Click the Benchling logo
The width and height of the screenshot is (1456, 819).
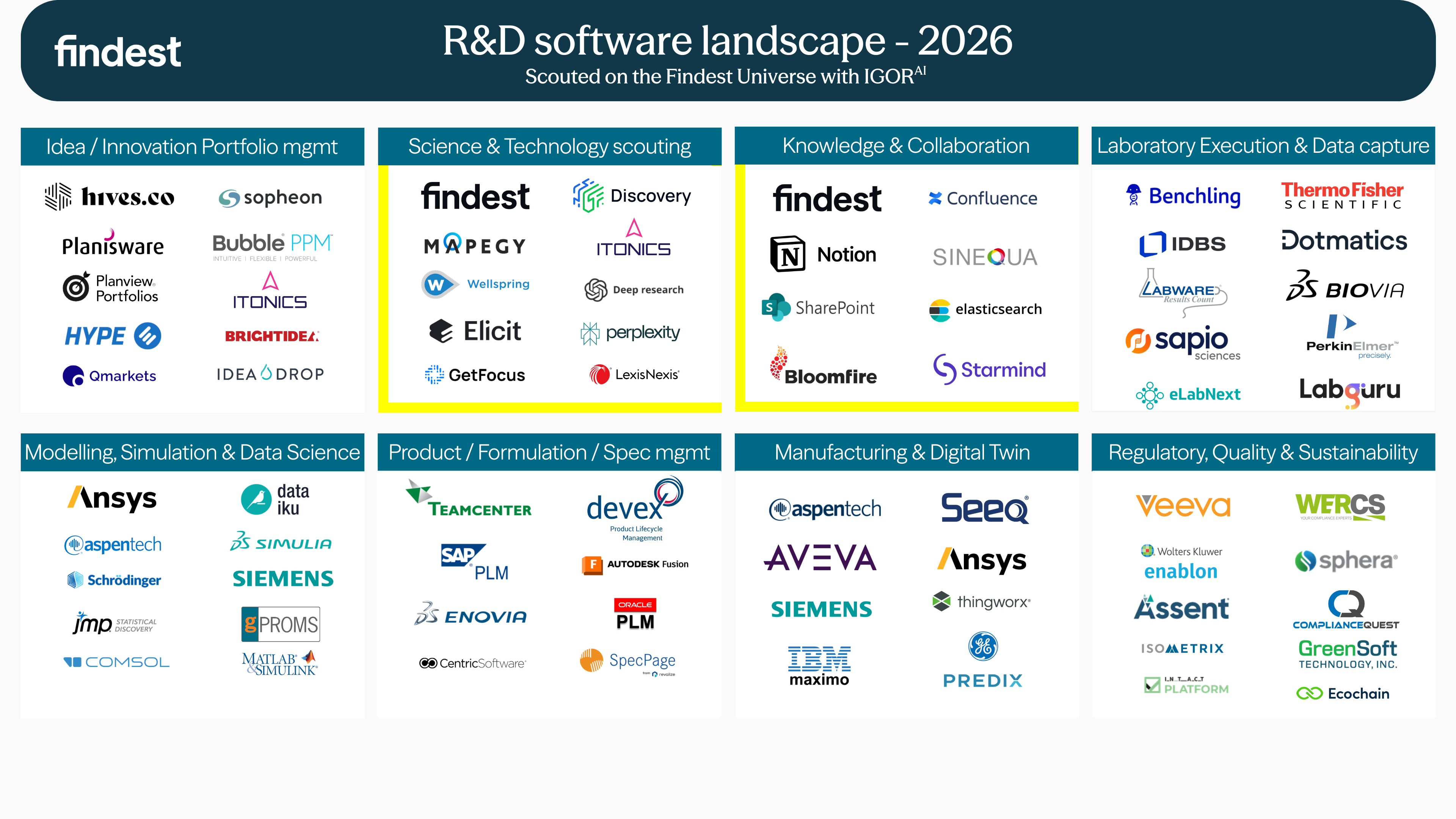coord(1183,196)
